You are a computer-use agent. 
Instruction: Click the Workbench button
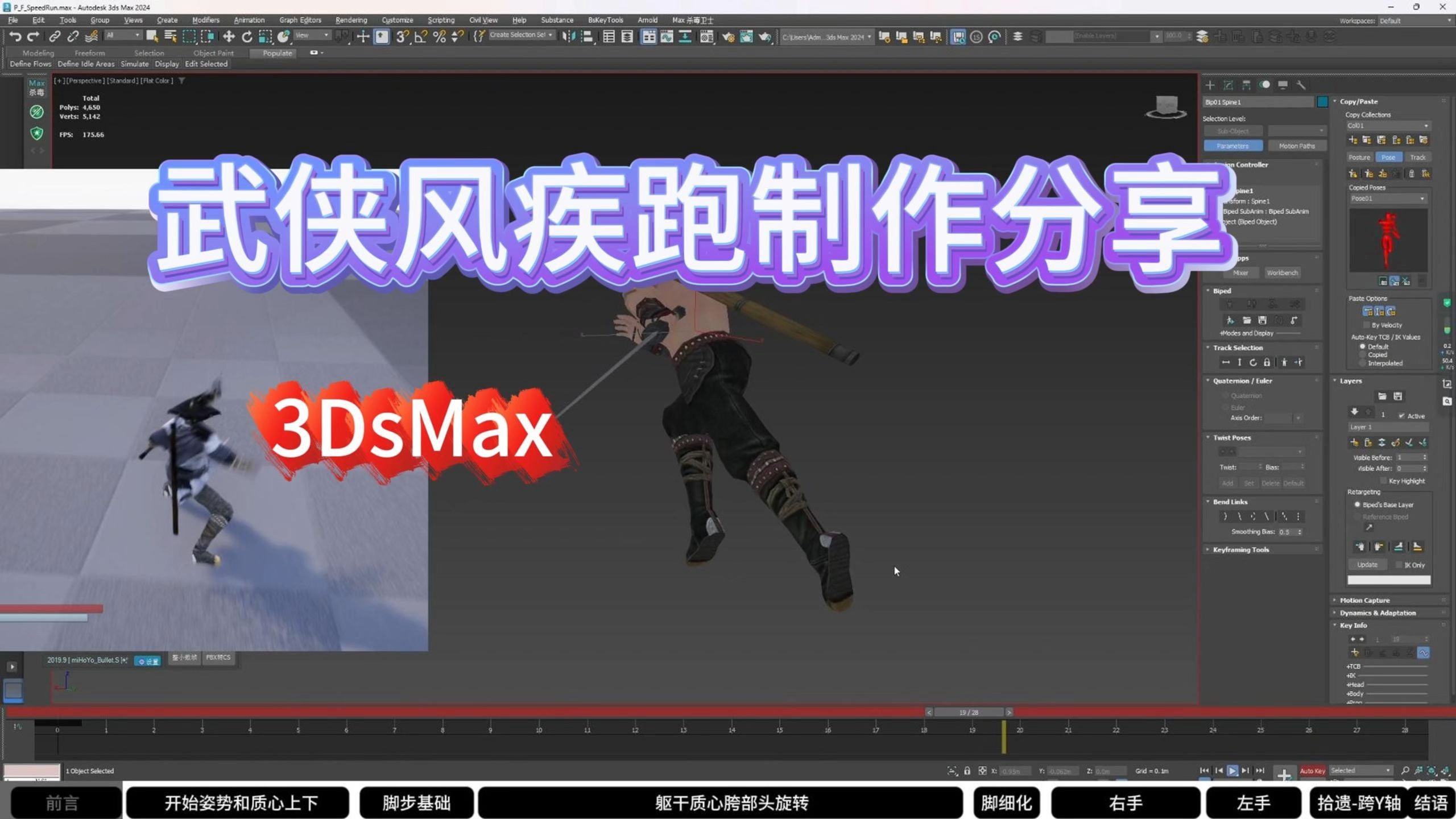coord(1283,273)
